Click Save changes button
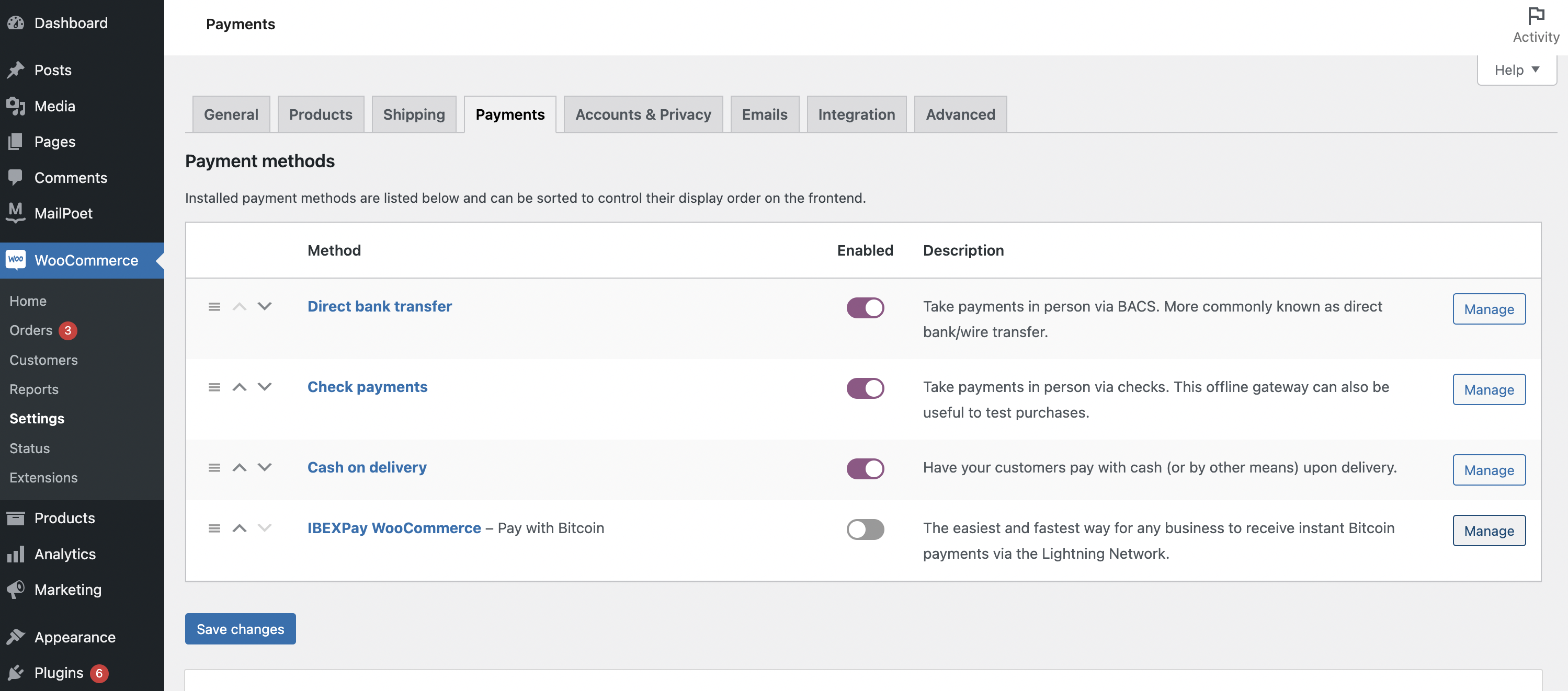This screenshot has width=1568, height=691. click(x=240, y=628)
